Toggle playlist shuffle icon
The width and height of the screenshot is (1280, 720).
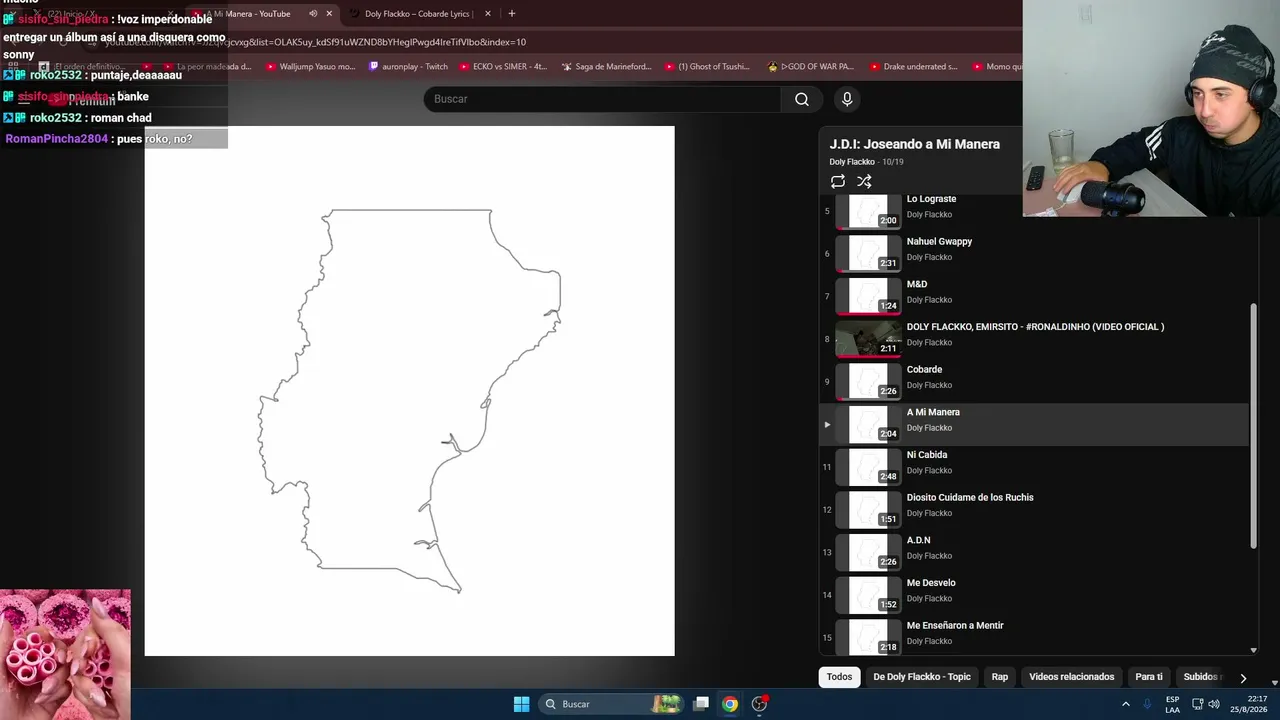(x=864, y=181)
